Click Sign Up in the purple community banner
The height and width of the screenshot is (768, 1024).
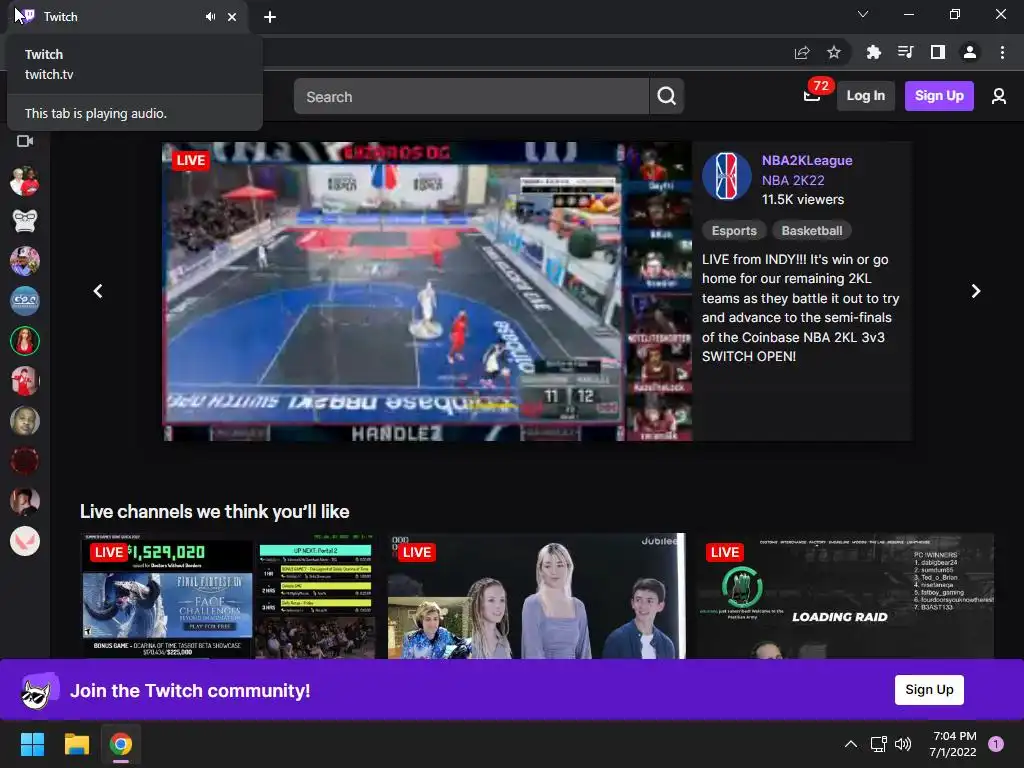[x=929, y=690]
